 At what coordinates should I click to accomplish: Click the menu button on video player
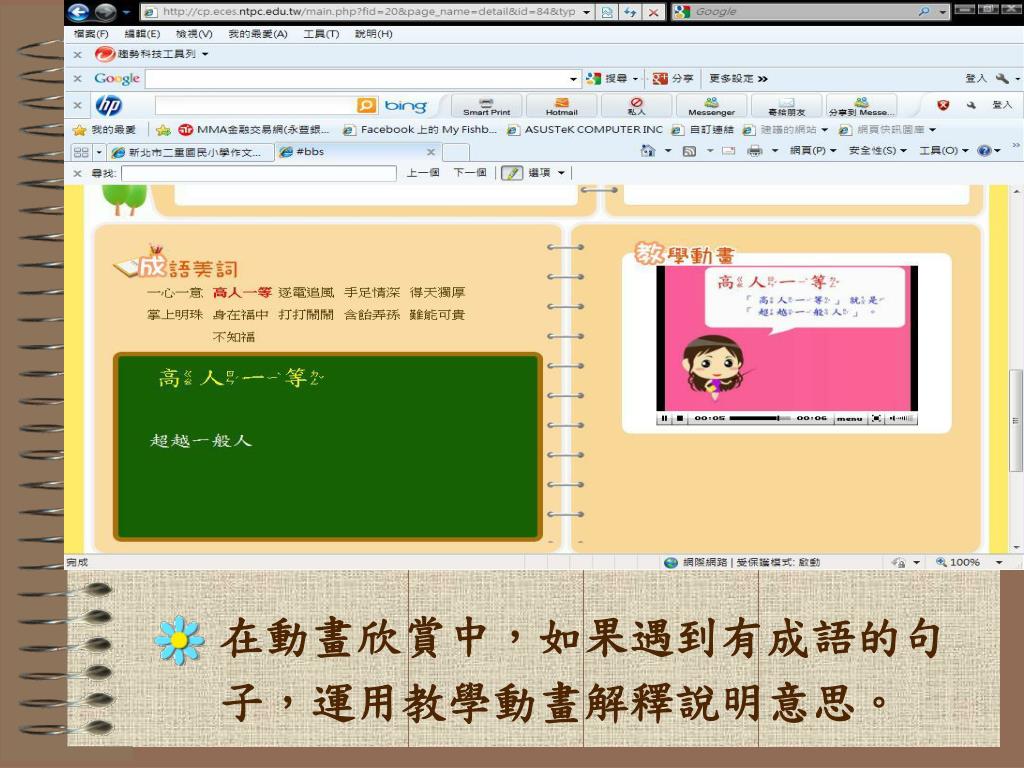850,418
